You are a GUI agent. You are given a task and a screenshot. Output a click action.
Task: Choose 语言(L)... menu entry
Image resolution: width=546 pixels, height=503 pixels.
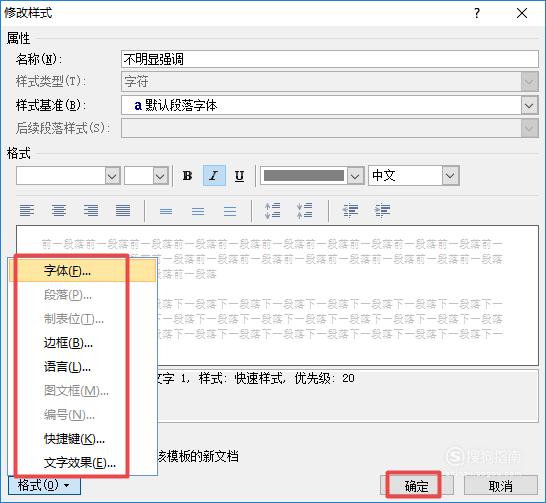(x=83, y=367)
